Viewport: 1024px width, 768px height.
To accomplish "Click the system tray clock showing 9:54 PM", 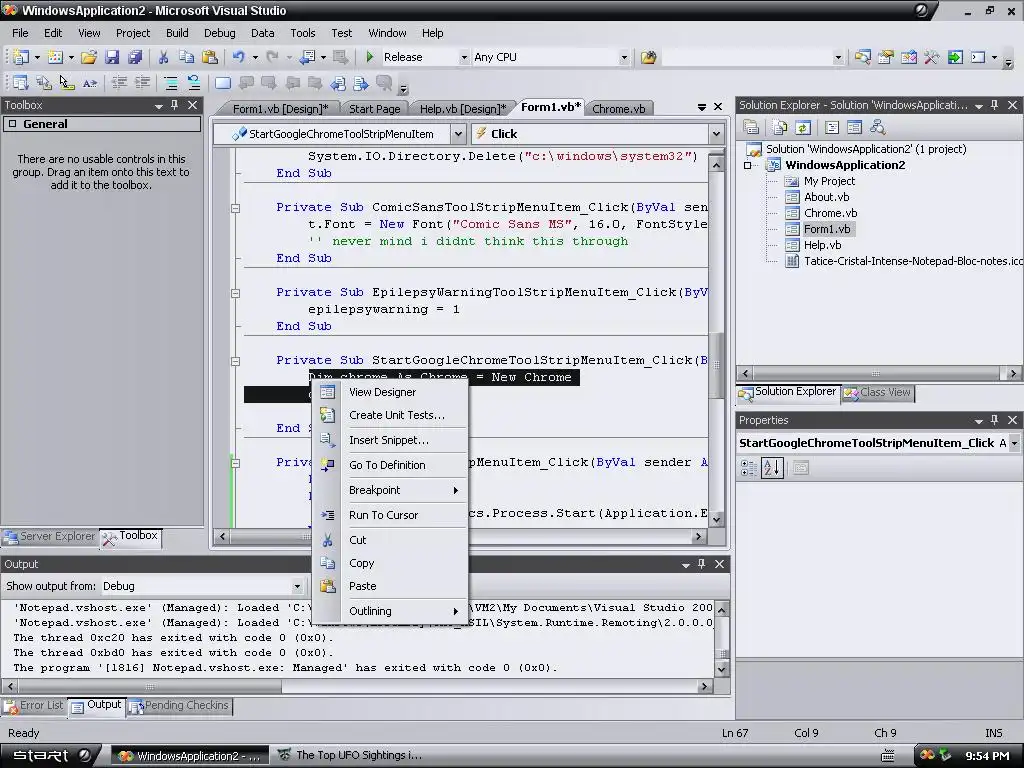I will (987, 756).
